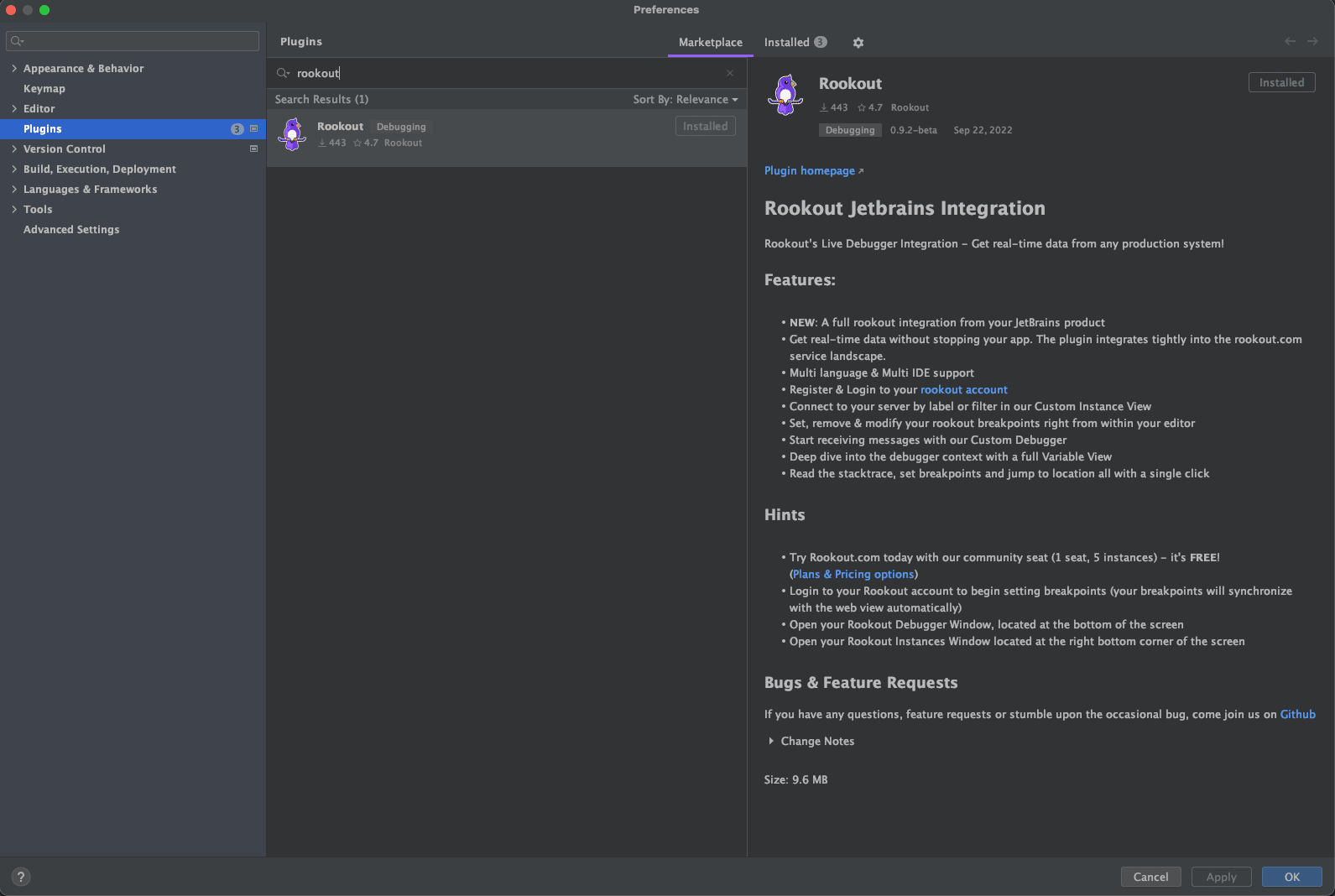Click Installed button in Rookout search result
Viewport: 1335px width, 896px height.
pos(705,126)
